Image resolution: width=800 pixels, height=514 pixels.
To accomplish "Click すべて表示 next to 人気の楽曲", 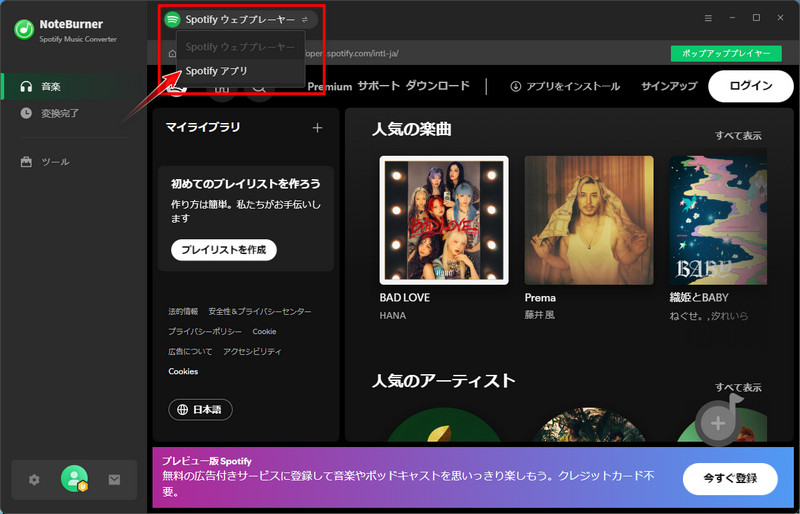I will [x=738, y=135].
